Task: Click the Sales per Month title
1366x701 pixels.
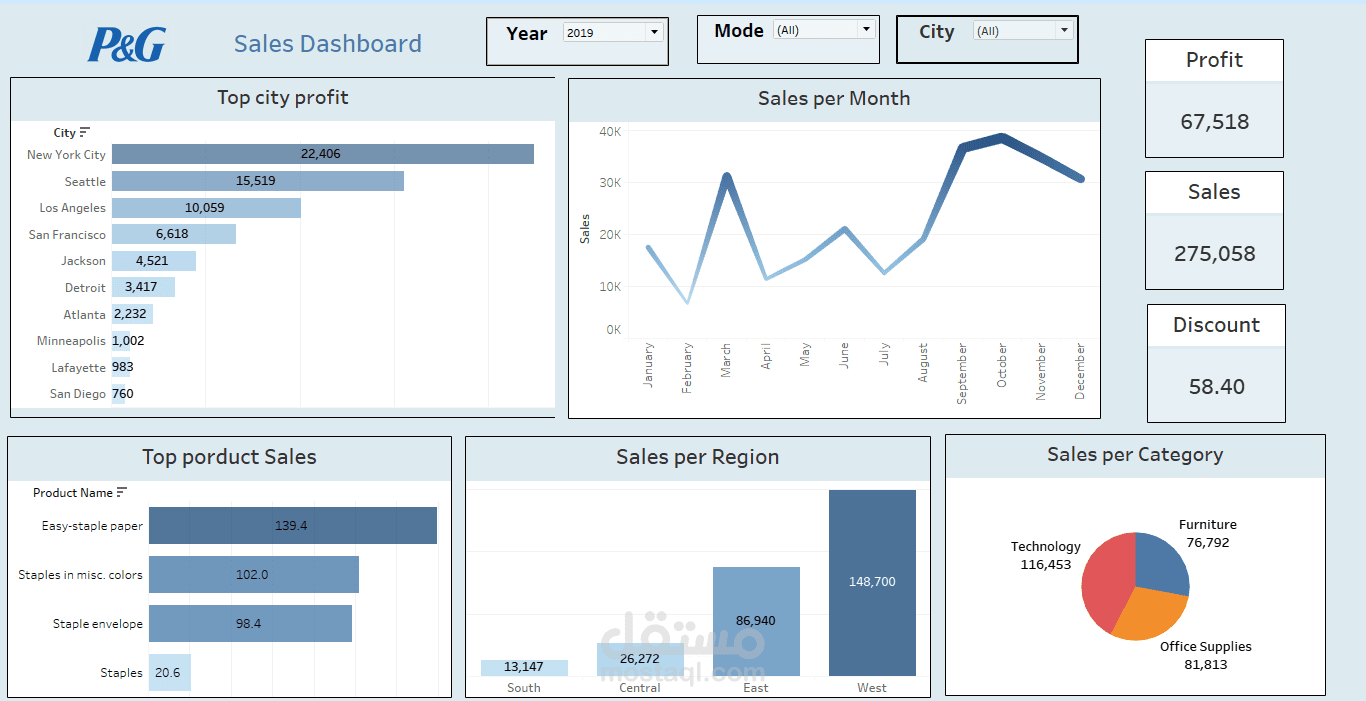Action: coord(834,98)
